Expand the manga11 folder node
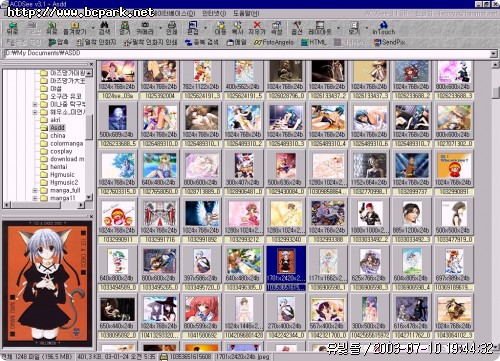Image resolution: width=500 pixels, height=361 pixels. (x=35, y=198)
